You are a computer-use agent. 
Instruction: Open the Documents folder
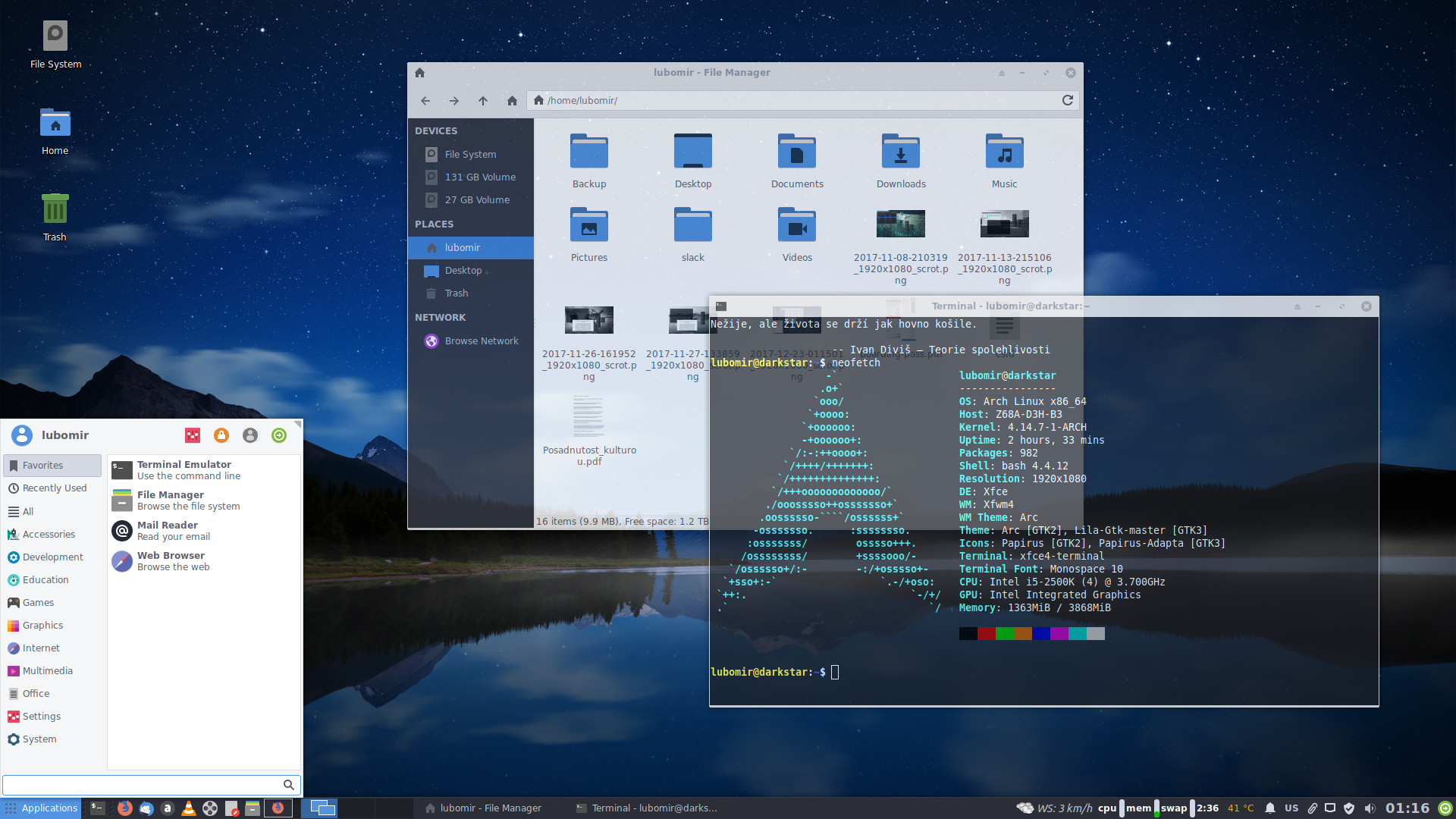[797, 161]
